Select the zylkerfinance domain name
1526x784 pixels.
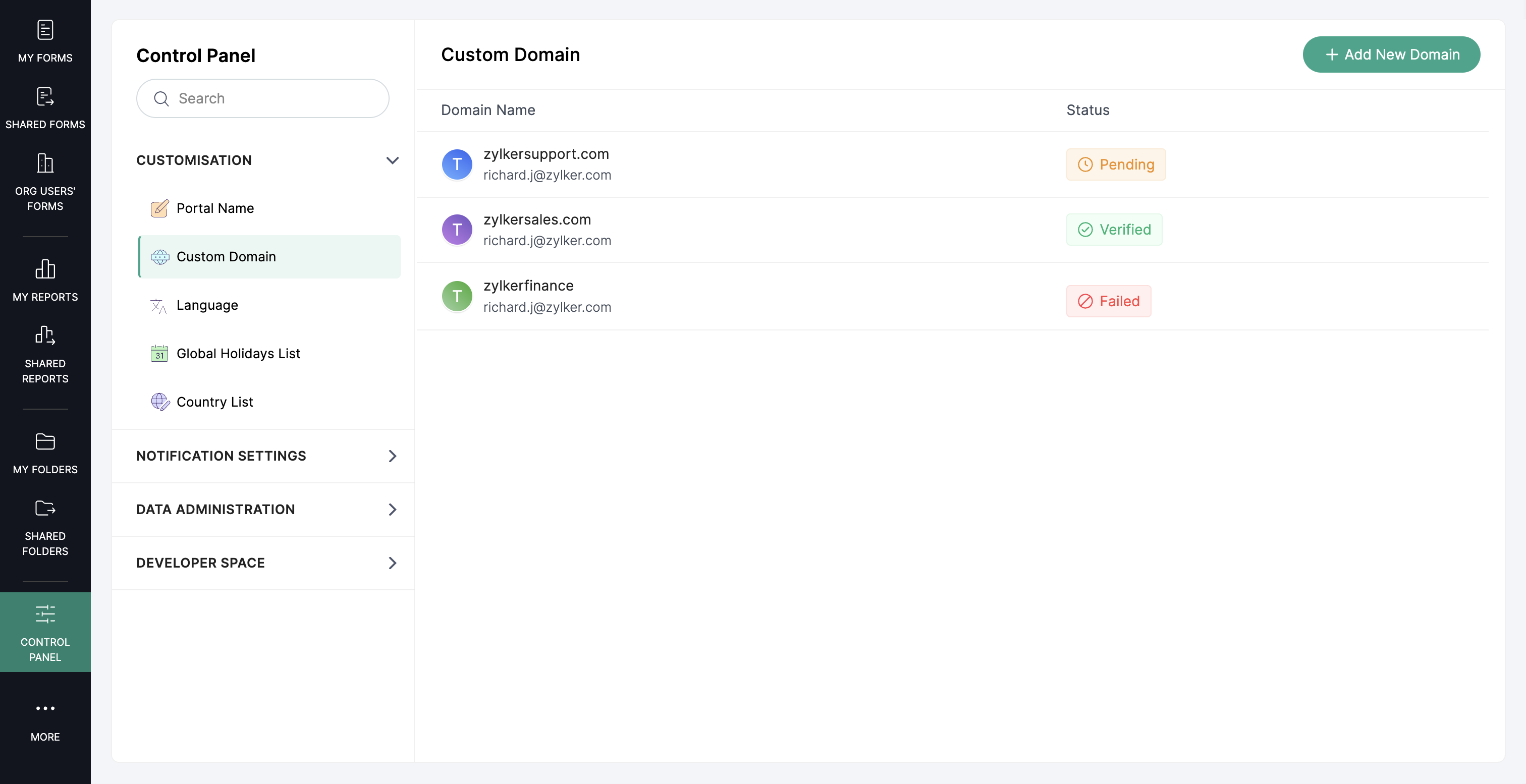(x=528, y=286)
